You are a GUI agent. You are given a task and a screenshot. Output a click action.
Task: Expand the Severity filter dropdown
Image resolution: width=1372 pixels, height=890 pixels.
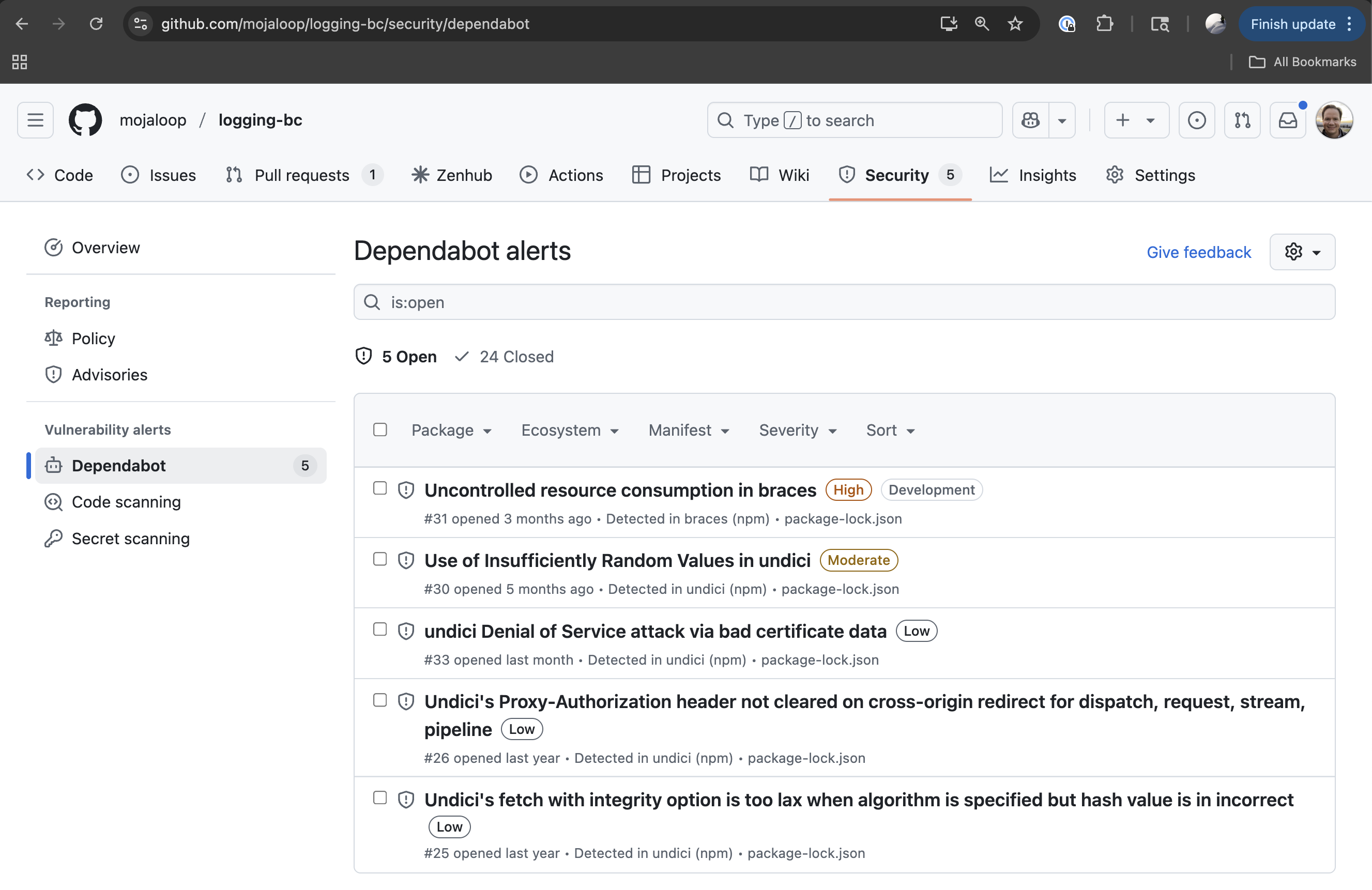798,430
